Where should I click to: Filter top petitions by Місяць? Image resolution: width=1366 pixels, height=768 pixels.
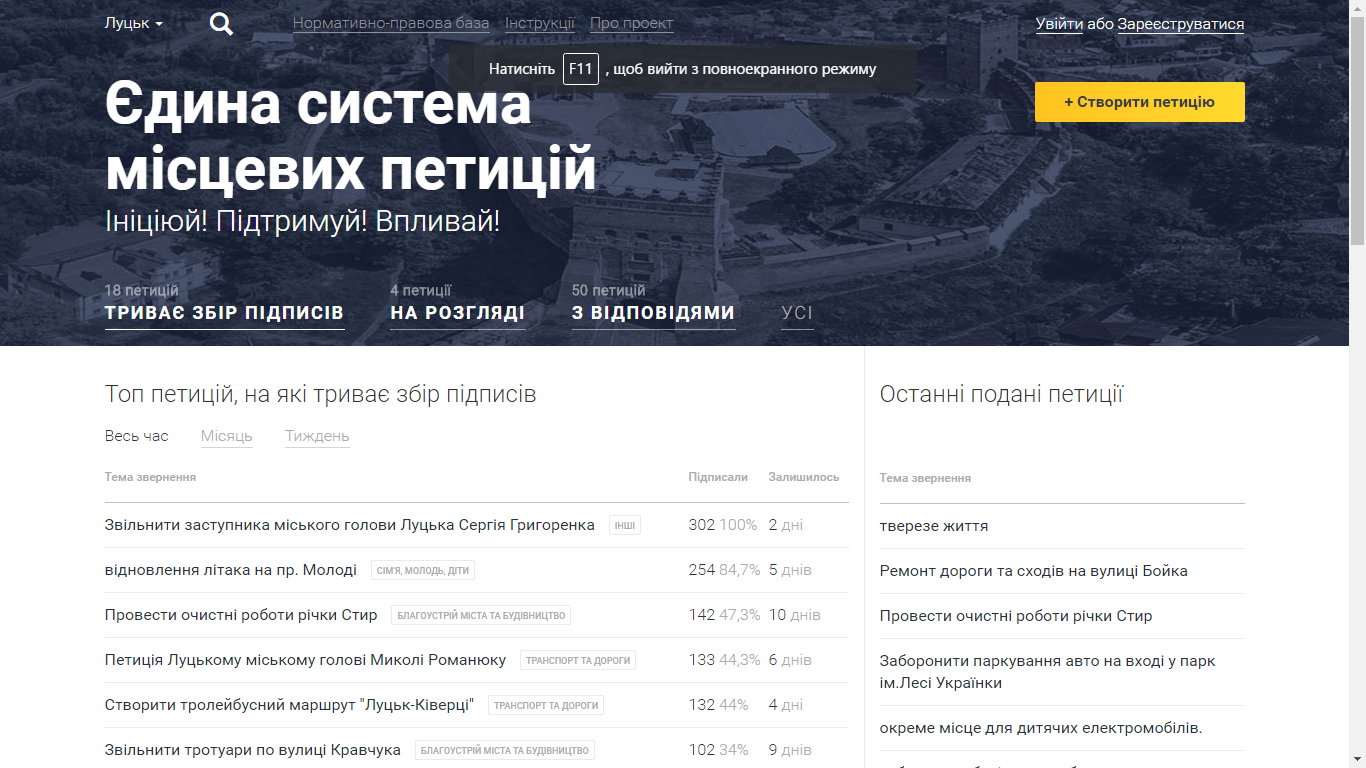tap(228, 436)
